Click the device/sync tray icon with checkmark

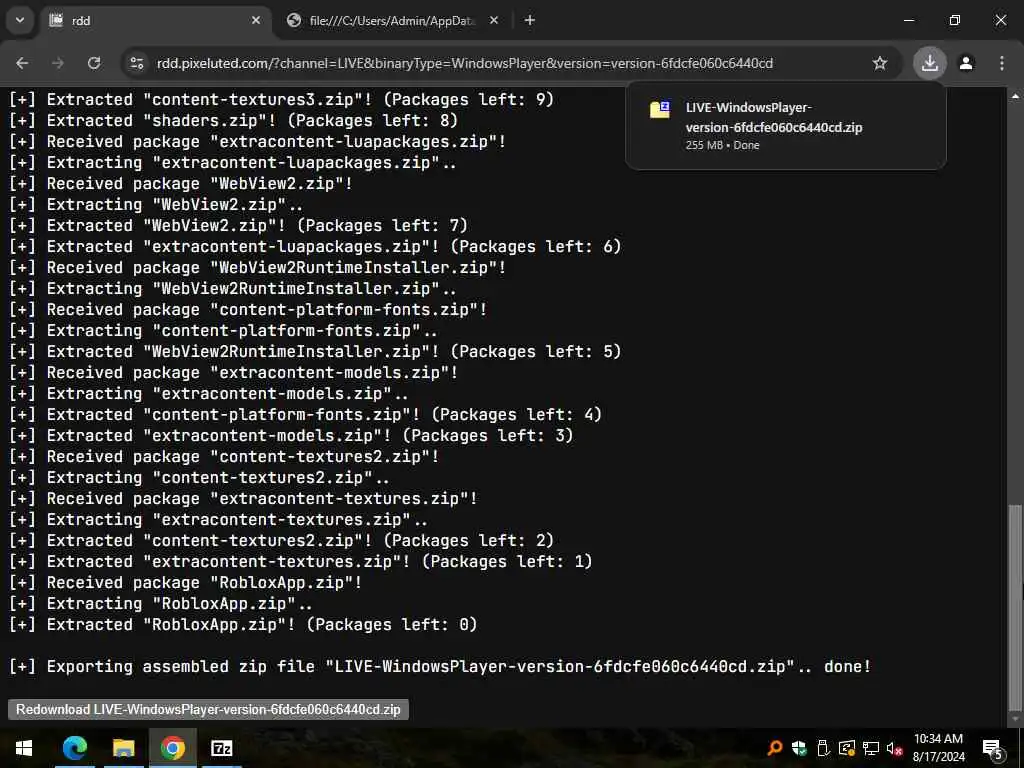point(847,748)
